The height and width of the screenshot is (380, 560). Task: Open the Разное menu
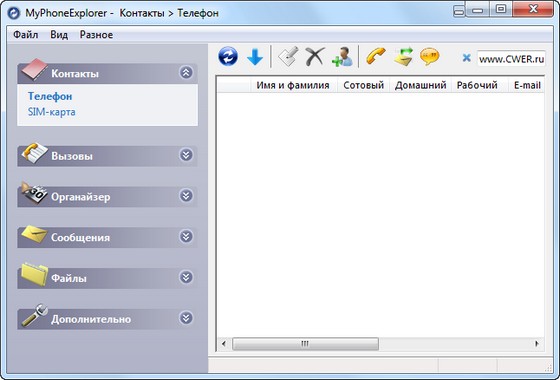pyautogui.click(x=96, y=35)
